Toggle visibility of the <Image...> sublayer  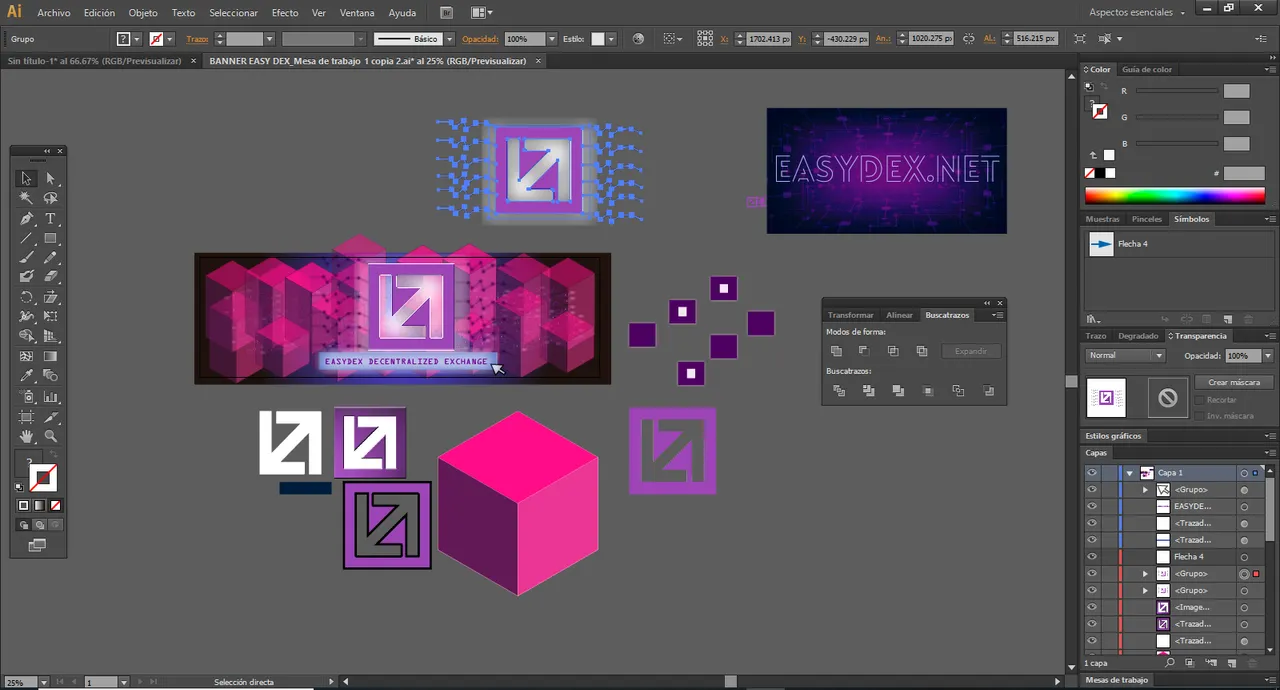point(1092,607)
